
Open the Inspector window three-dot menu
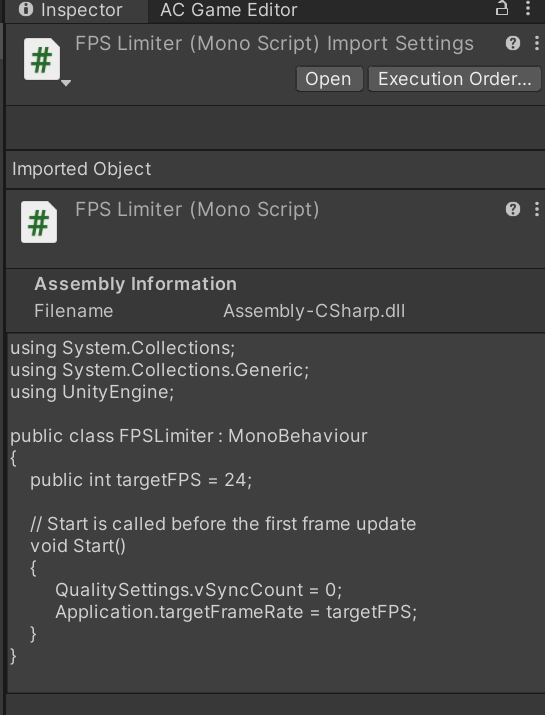(x=528, y=8)
